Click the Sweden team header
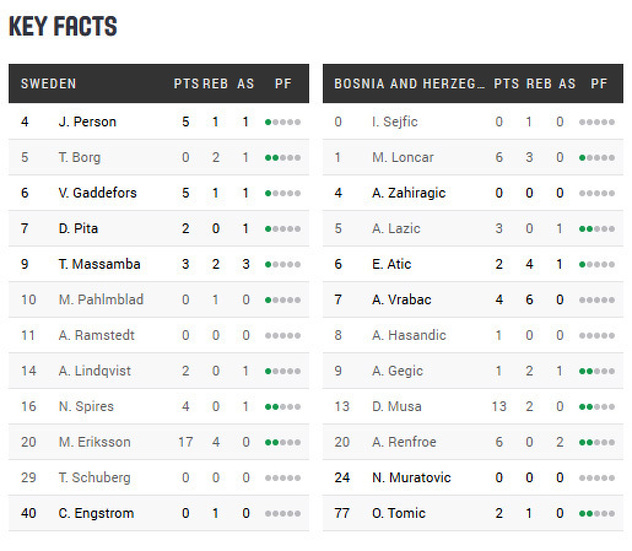The height and width of the screenshot is (551, 632). pyautogui.click(x=49, y=84)
